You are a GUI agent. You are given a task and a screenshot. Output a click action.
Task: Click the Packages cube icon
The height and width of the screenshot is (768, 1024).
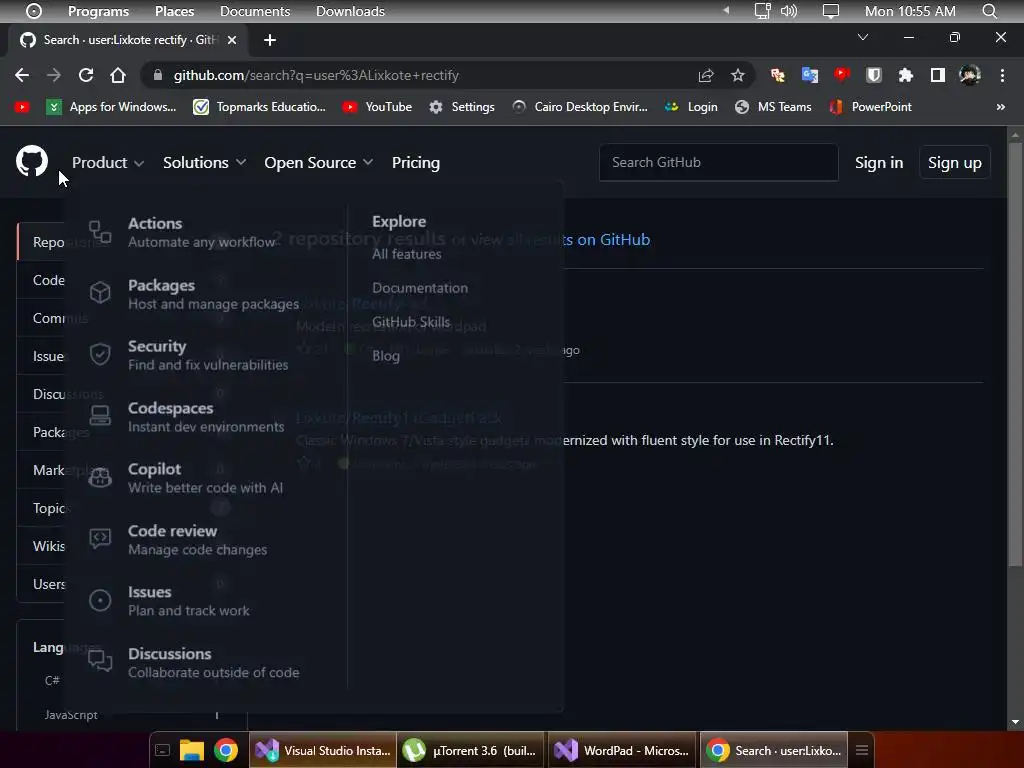coord(100,293)
